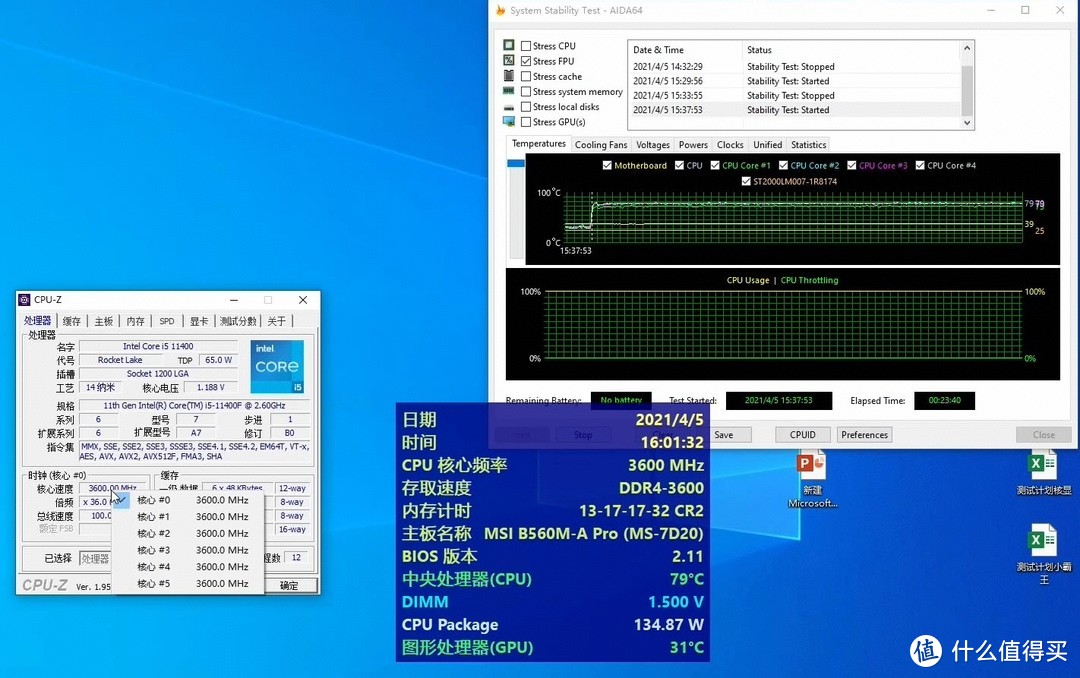
Task: Enable the Stress cache checkbox
Action: pyautogui.click(x=526, y=76)
